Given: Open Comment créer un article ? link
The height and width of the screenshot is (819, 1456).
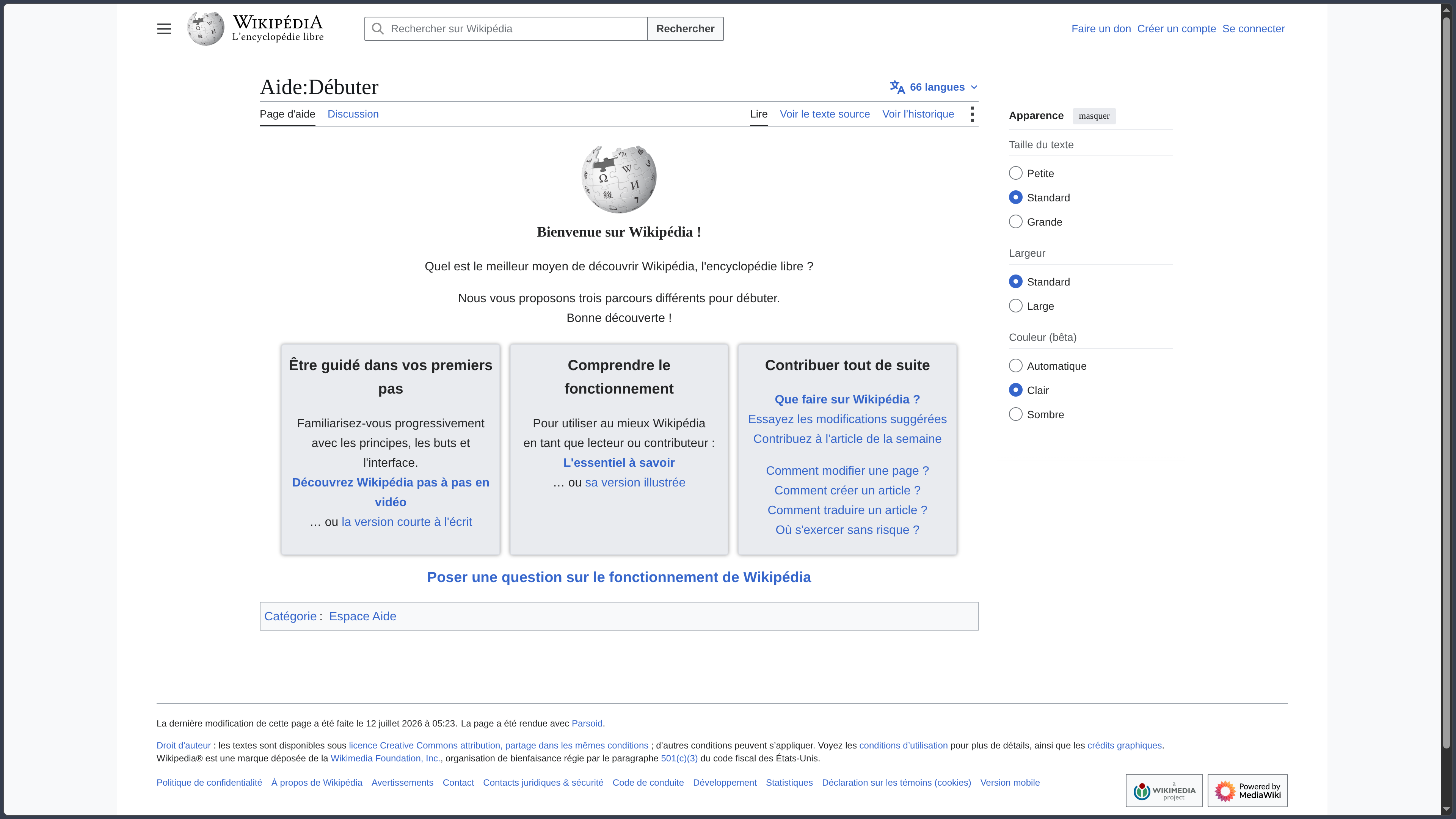Looking at the screenshot, I should point(847,490).
